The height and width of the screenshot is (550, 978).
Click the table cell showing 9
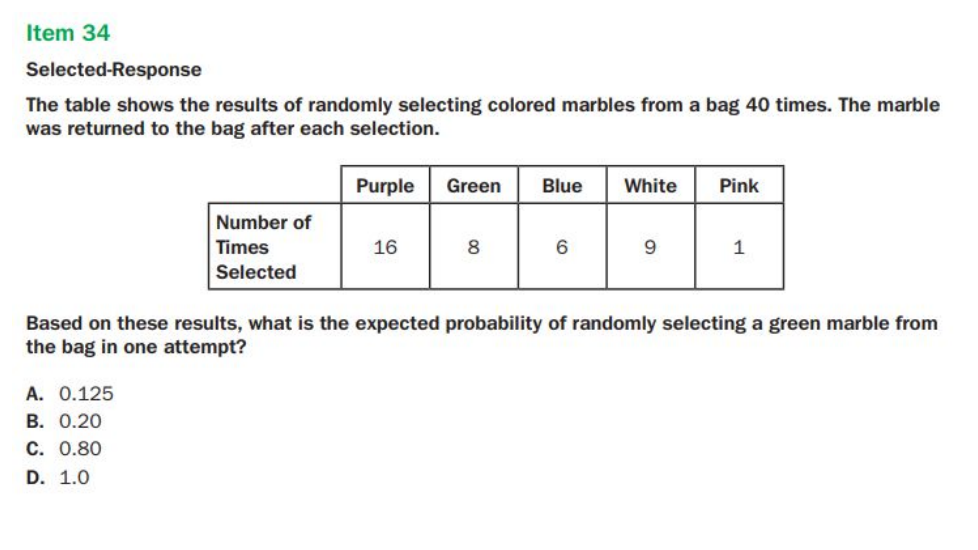click(x=650, y=247)
